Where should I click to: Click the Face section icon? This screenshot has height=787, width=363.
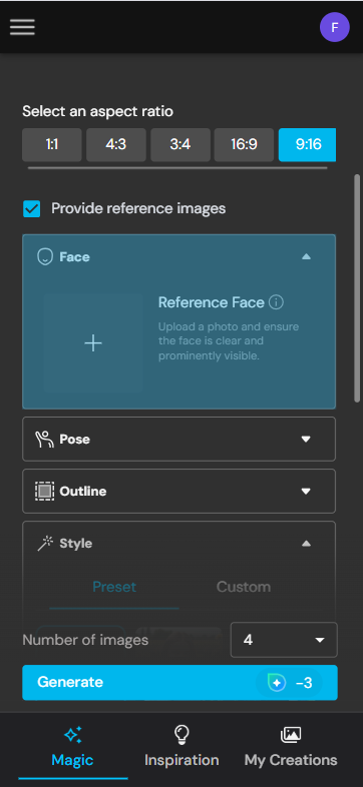[x=45, y=257]
